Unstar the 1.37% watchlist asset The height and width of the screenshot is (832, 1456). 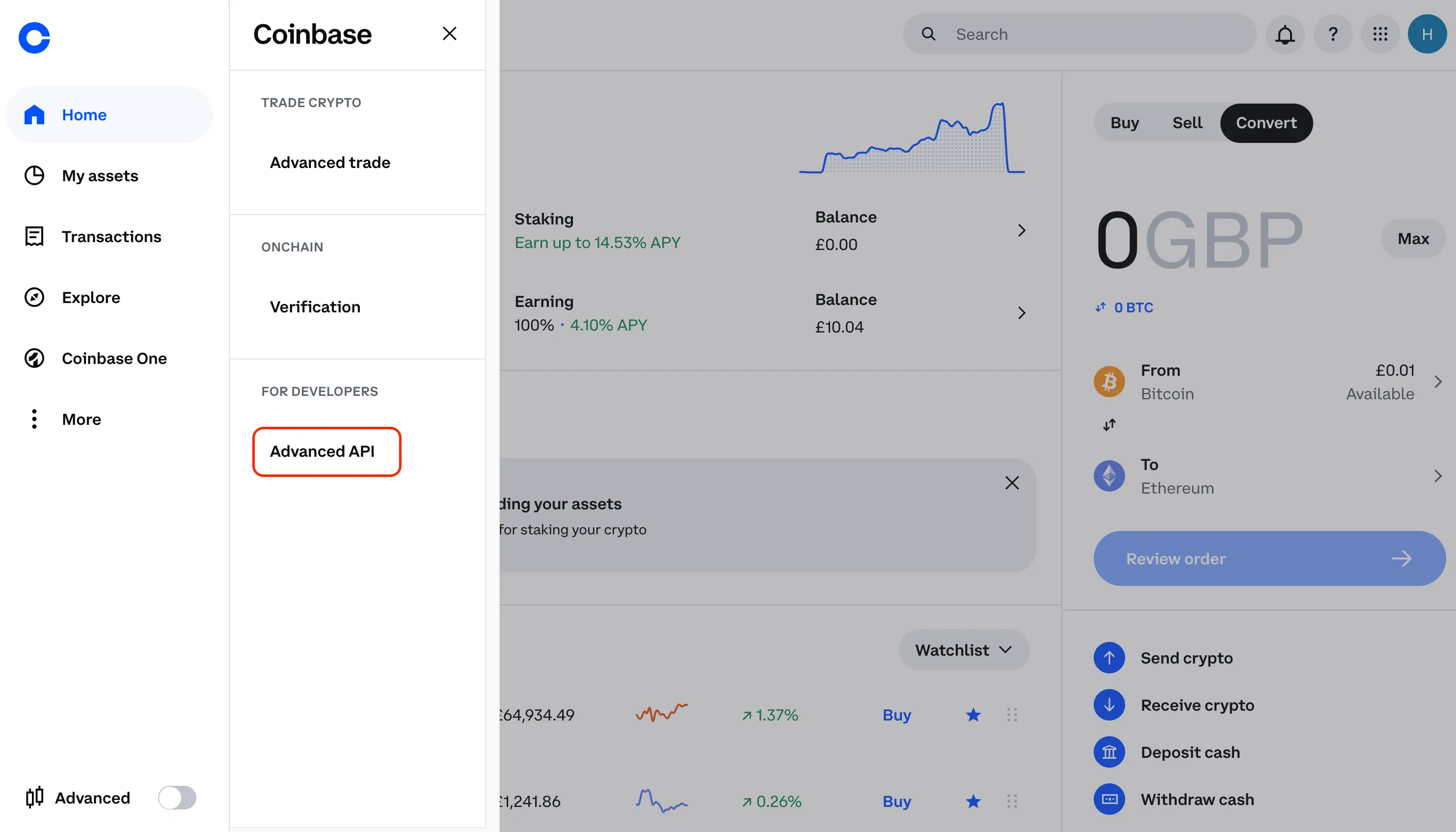pos(973,715)
